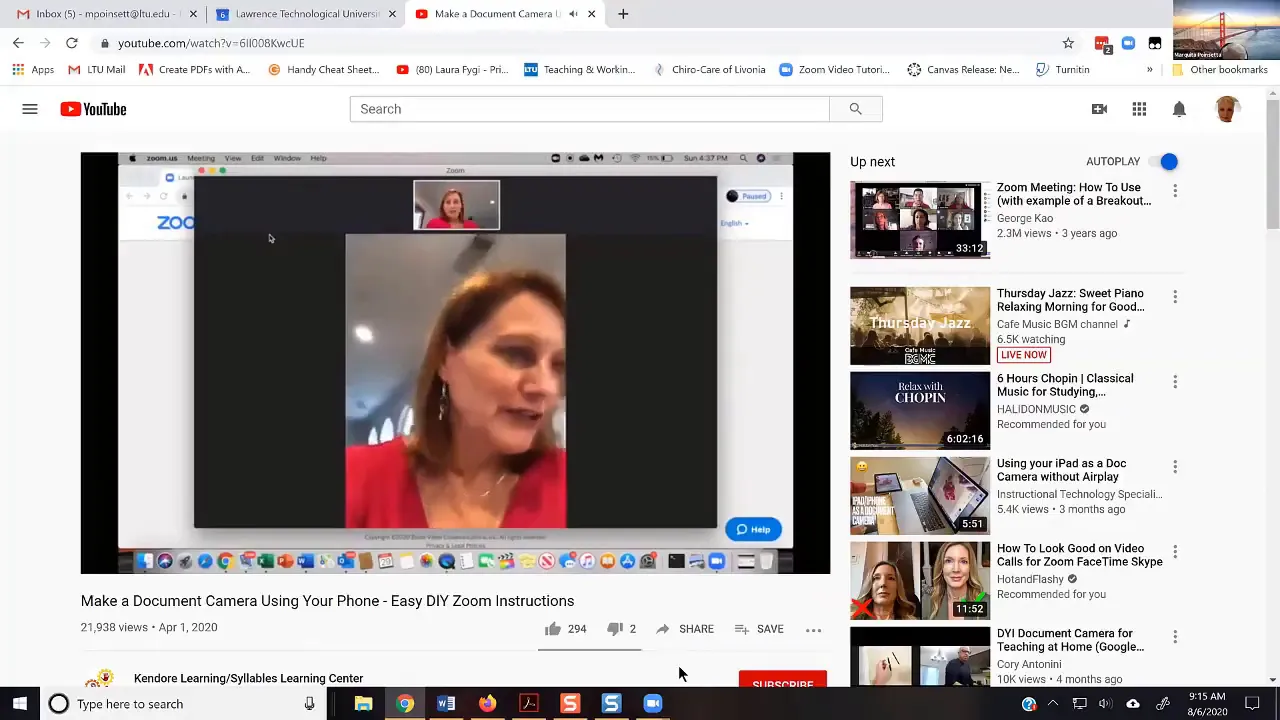Open the taskbar microphone voice search

(x=309, y=704)
